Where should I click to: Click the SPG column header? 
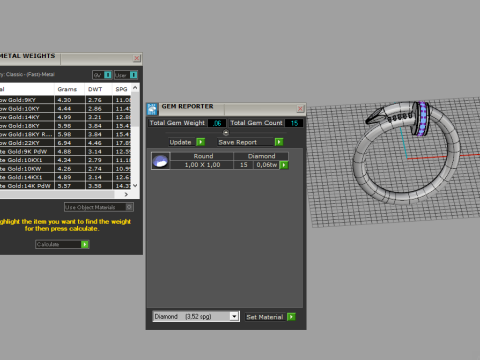point(121,89)
